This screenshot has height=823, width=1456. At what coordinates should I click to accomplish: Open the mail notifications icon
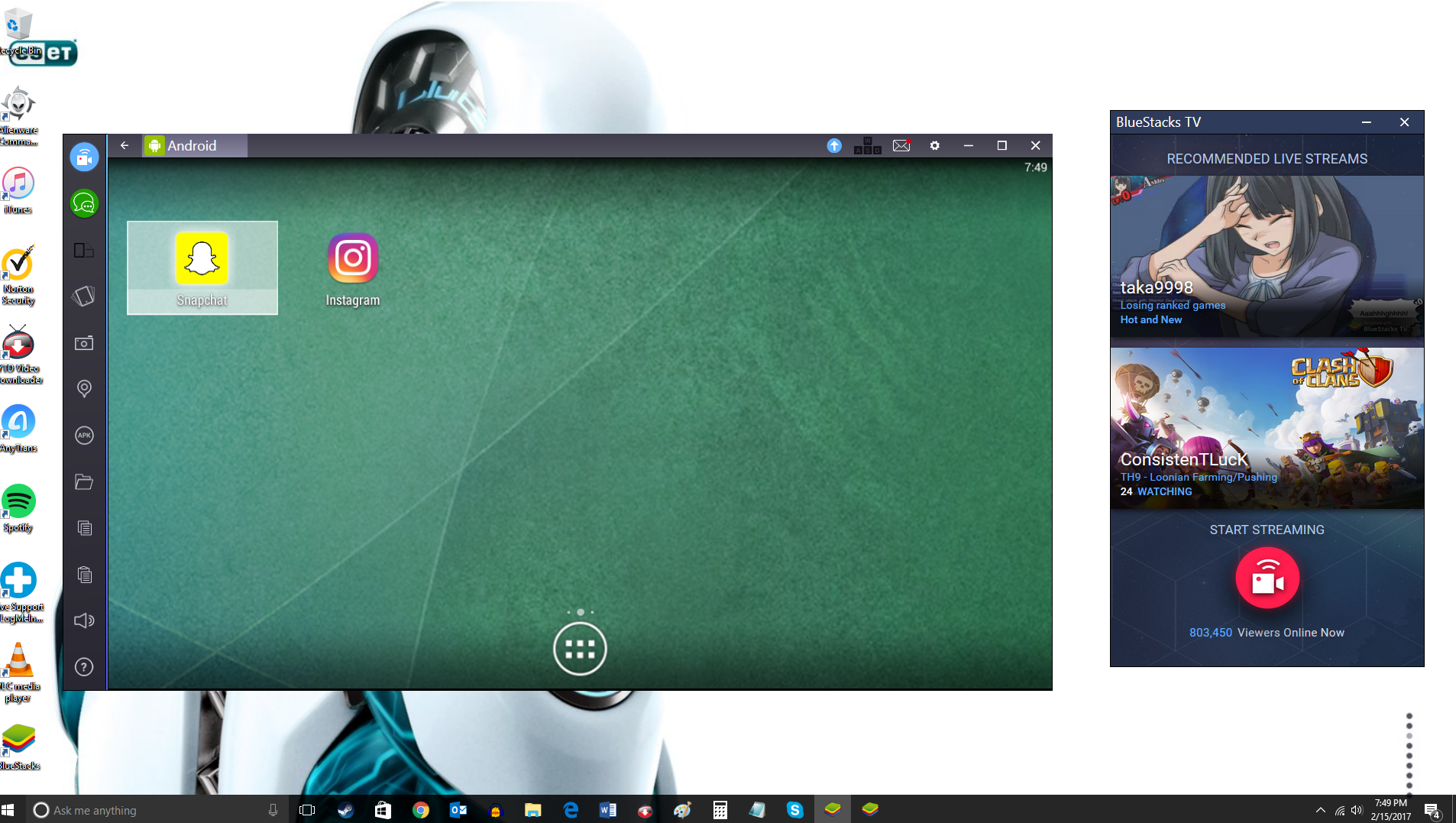coord(901,145)
